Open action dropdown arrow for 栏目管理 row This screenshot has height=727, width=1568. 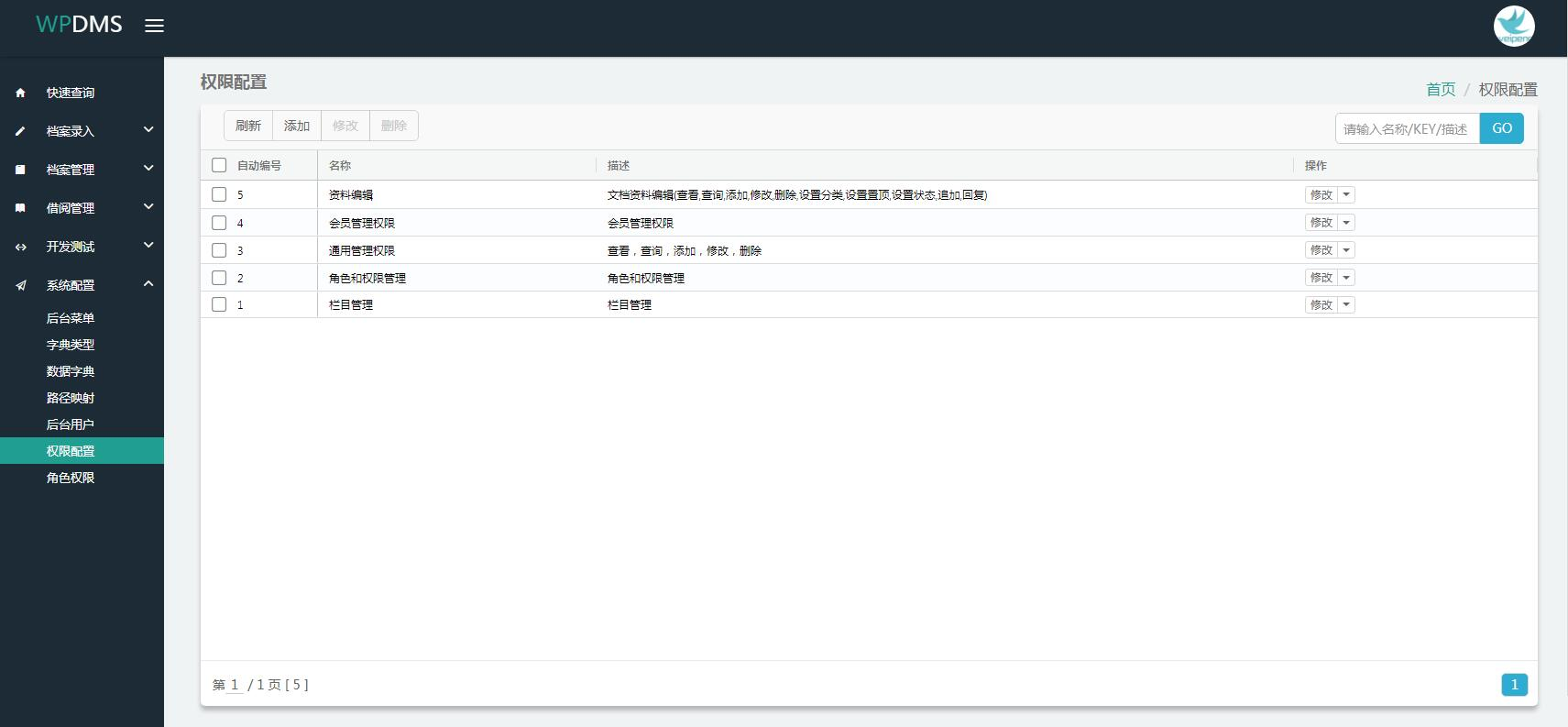click(x=1346, y=304)
